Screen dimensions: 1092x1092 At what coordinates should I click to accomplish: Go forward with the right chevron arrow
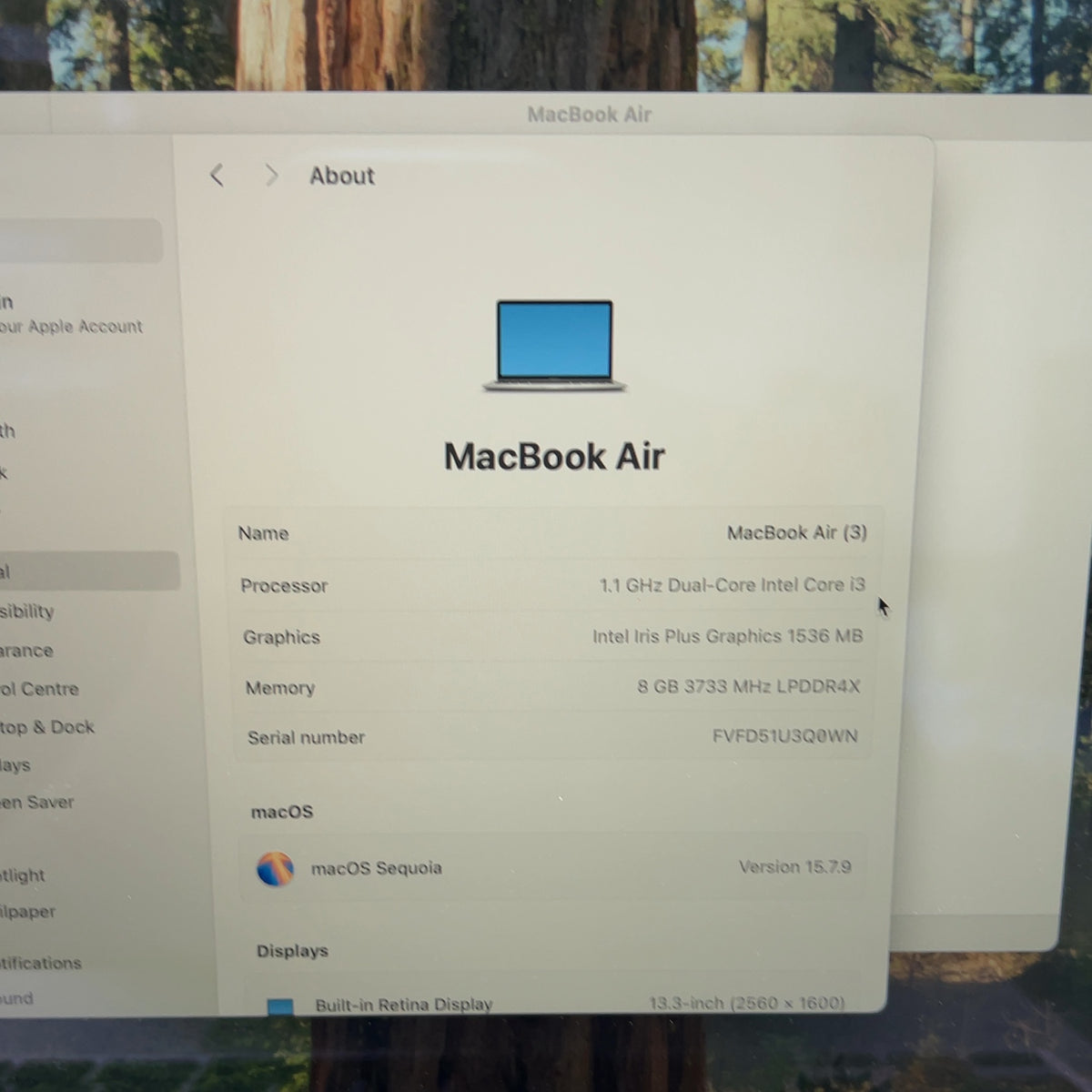(x=271, y=176)
